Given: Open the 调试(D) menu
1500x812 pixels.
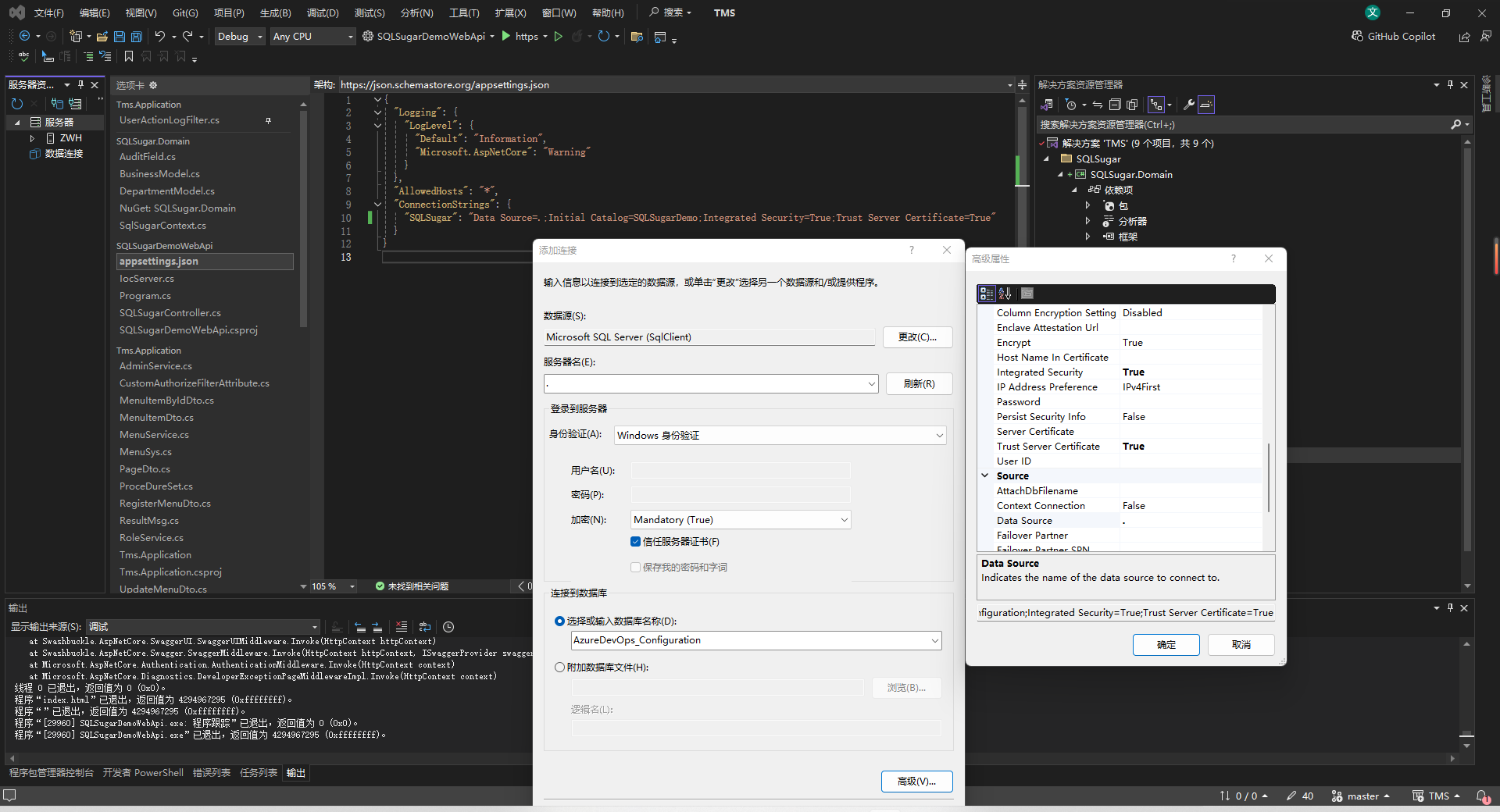Looking at the screenshot, I should pos(323,12).
